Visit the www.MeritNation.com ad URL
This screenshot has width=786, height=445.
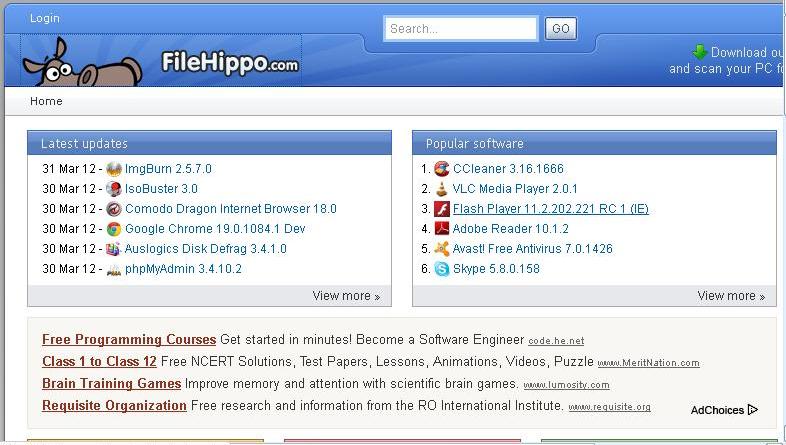coord(649,363)
